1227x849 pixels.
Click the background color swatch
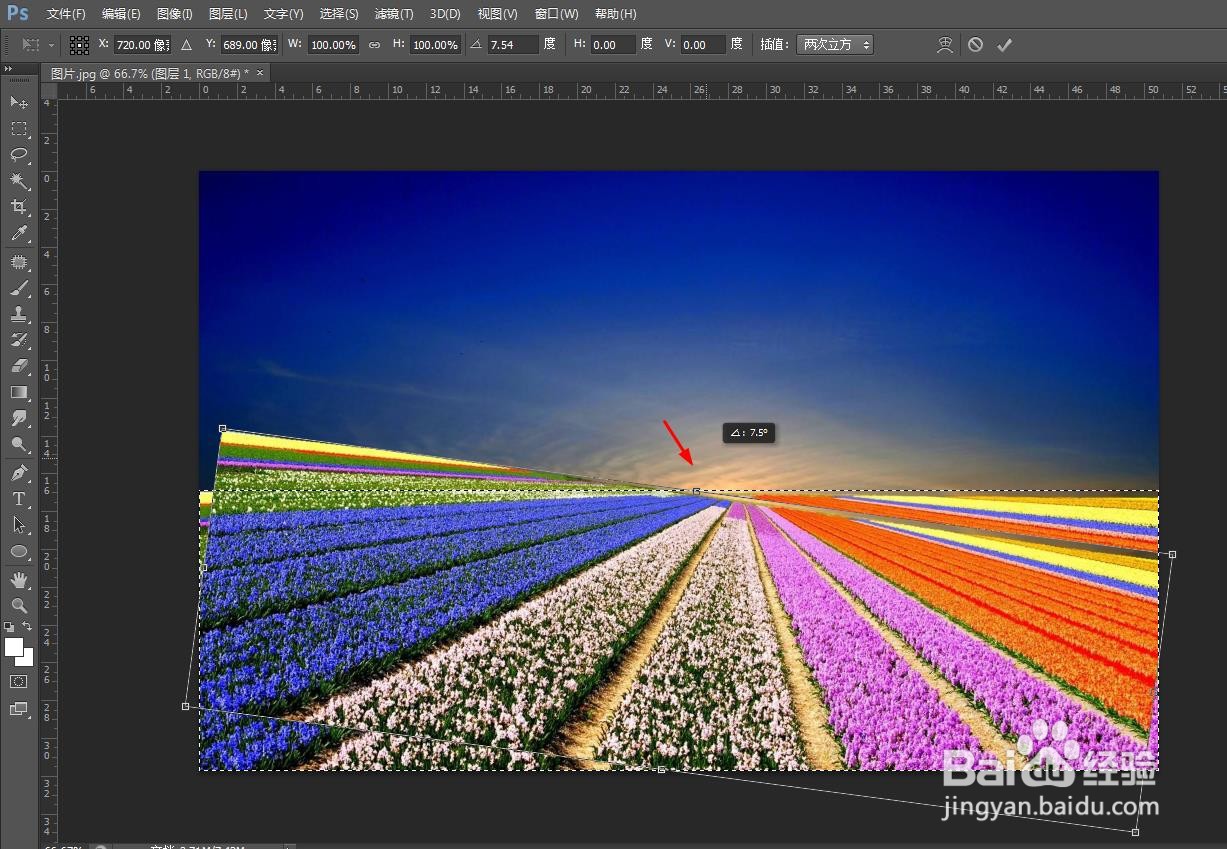tap(28, 659)
